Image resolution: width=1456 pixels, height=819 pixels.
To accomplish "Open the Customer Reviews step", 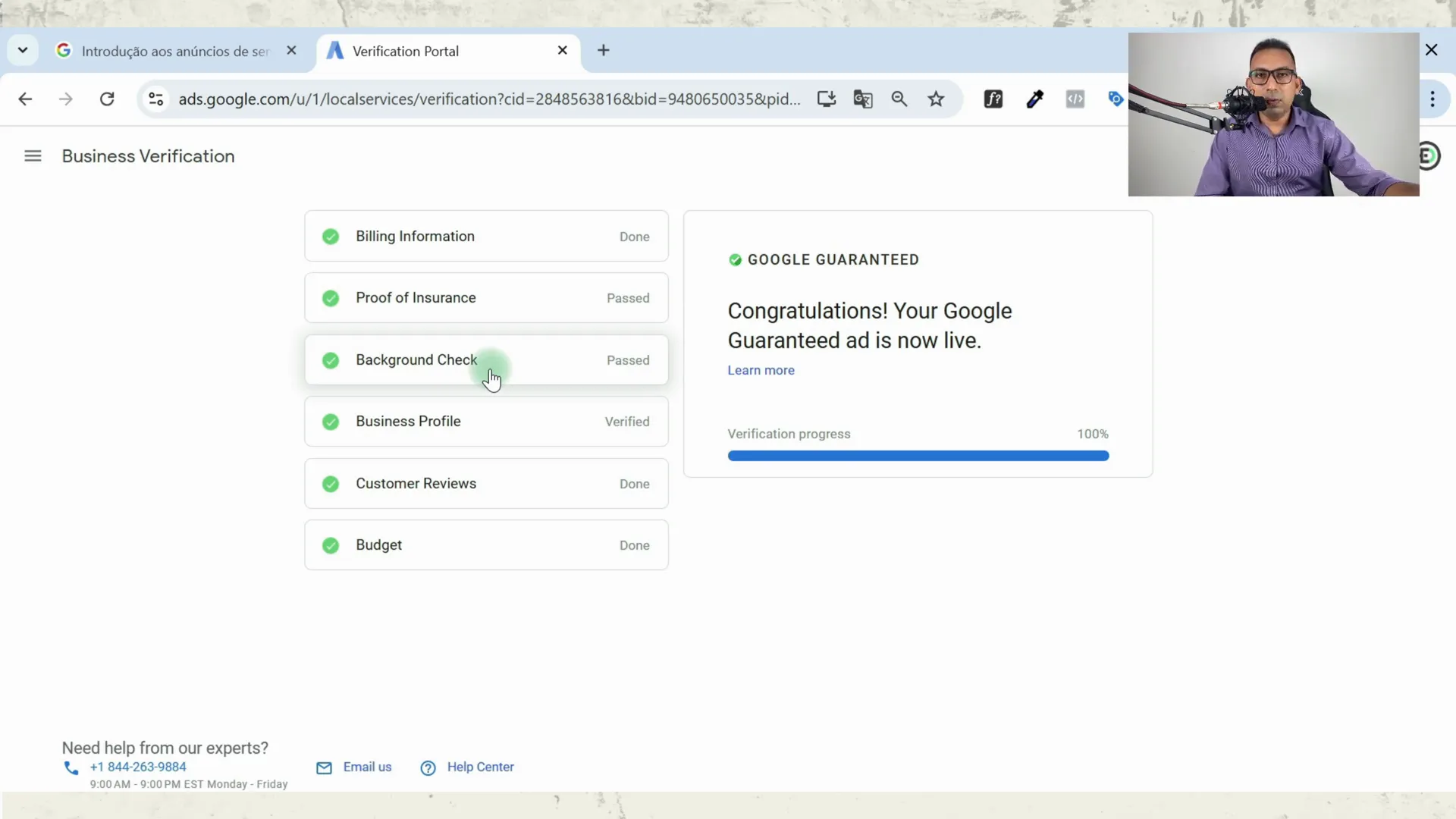I will tap(486, 484).
